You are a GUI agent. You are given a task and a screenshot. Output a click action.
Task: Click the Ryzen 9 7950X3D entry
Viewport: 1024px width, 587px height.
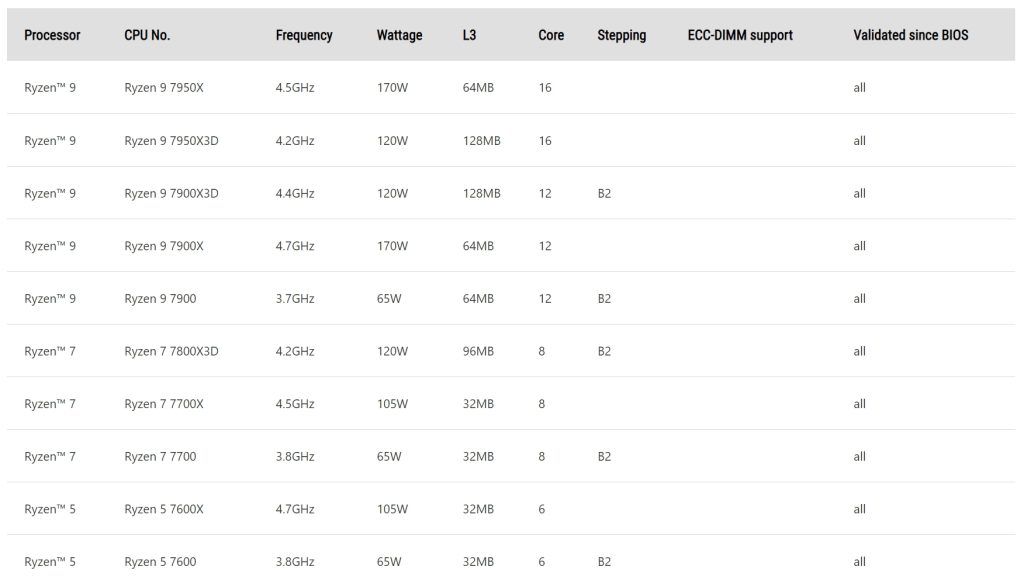pos(171,140)
